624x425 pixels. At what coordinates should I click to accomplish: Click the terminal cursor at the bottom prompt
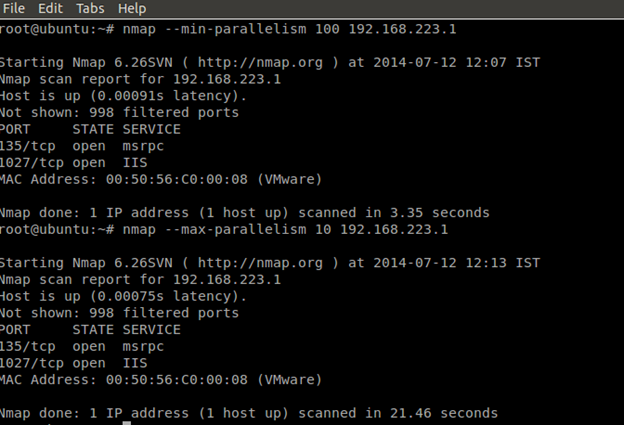click(x=125, y=423)
